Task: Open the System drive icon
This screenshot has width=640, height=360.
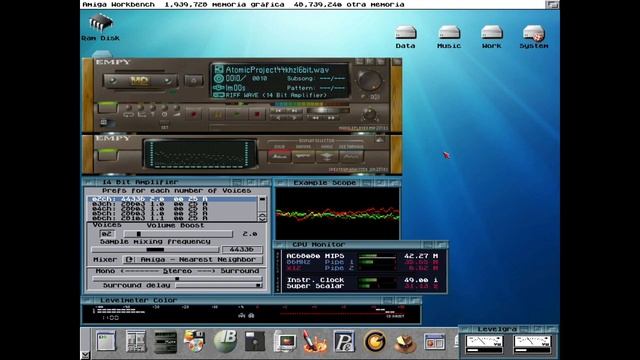Action: click(534, 37)
